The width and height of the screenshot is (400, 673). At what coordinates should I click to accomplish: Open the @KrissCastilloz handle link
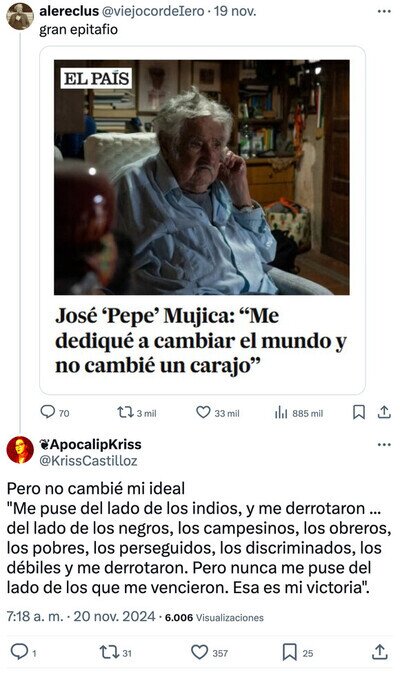click(88, 461)
